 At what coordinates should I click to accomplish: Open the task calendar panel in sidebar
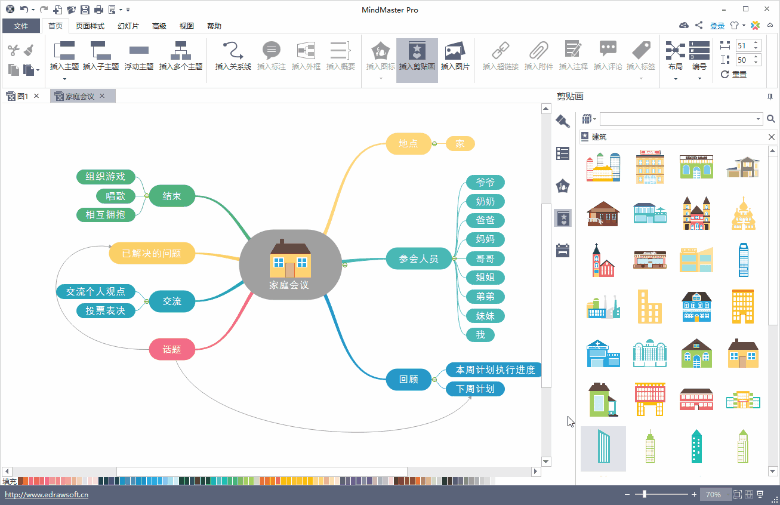tap(562, 250)
